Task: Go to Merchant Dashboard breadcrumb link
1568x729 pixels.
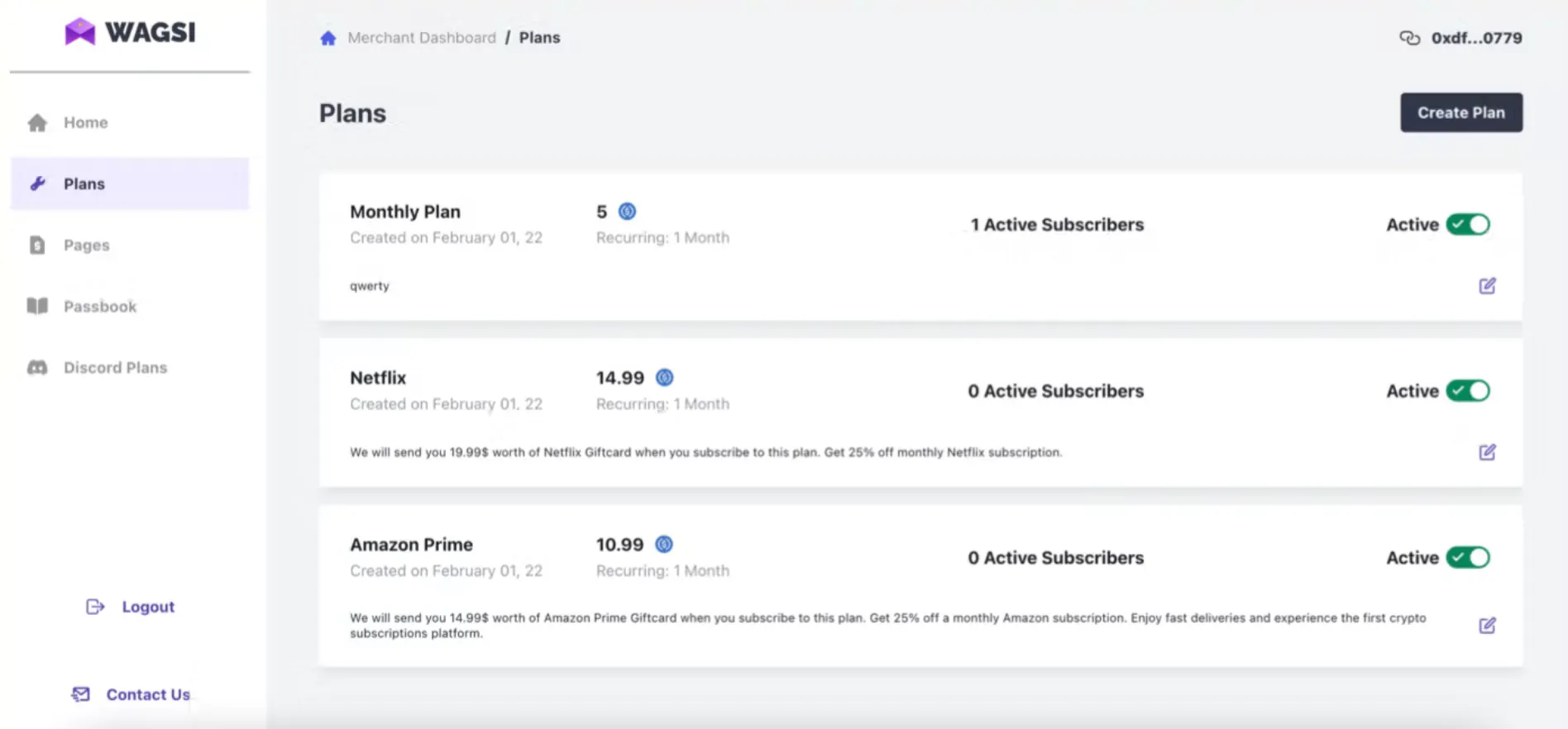Action: [422, 38]
